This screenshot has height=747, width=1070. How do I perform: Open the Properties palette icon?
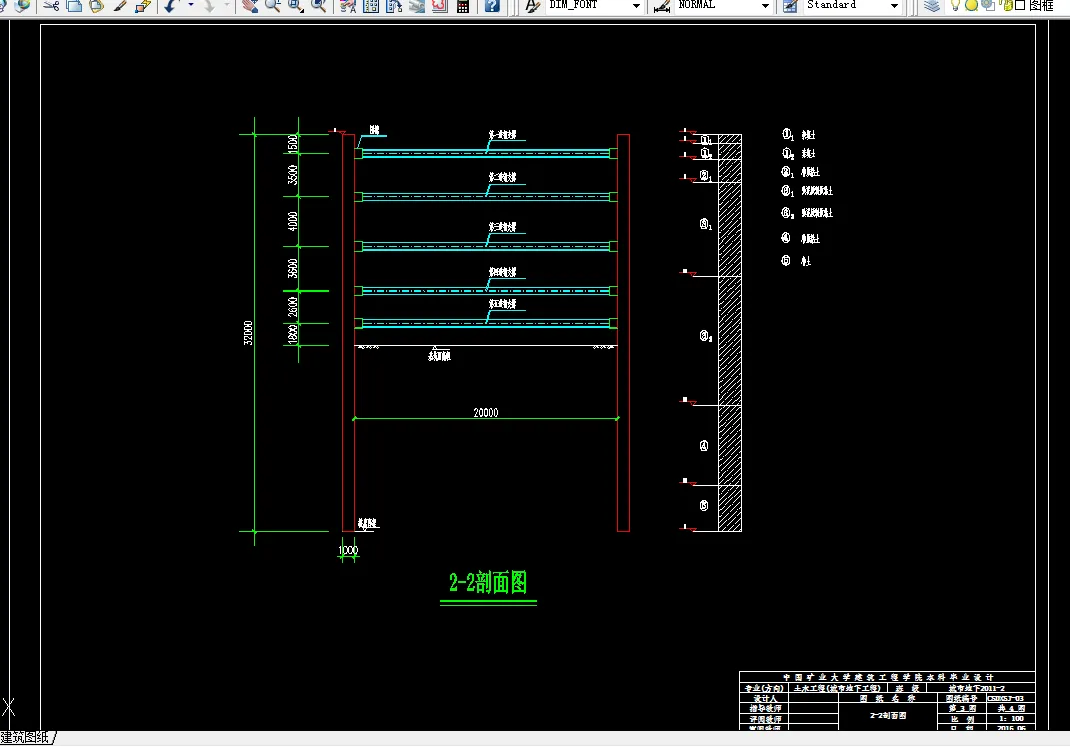click(x=348, y=5)
